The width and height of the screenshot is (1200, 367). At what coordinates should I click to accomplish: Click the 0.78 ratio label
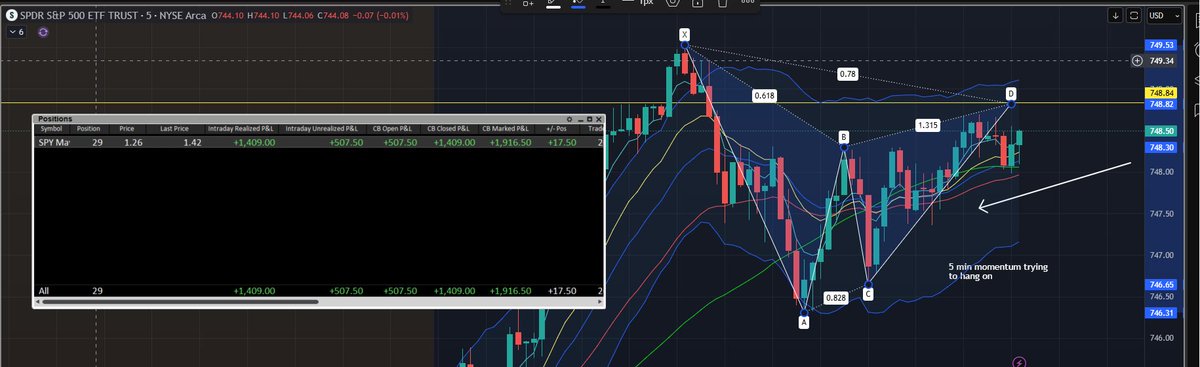coord(848,74)
